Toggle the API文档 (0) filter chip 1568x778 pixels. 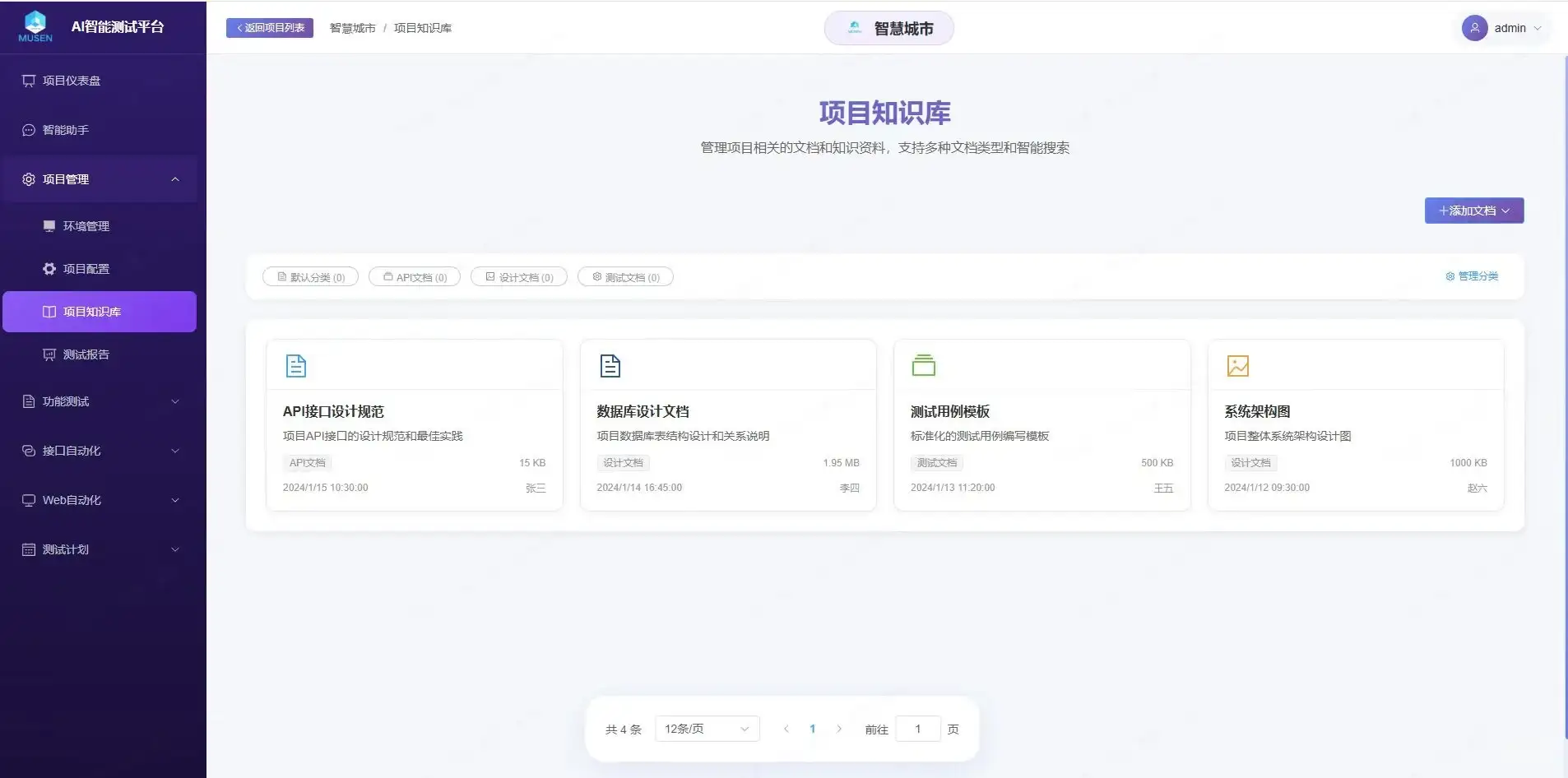(x=415, y=276)
